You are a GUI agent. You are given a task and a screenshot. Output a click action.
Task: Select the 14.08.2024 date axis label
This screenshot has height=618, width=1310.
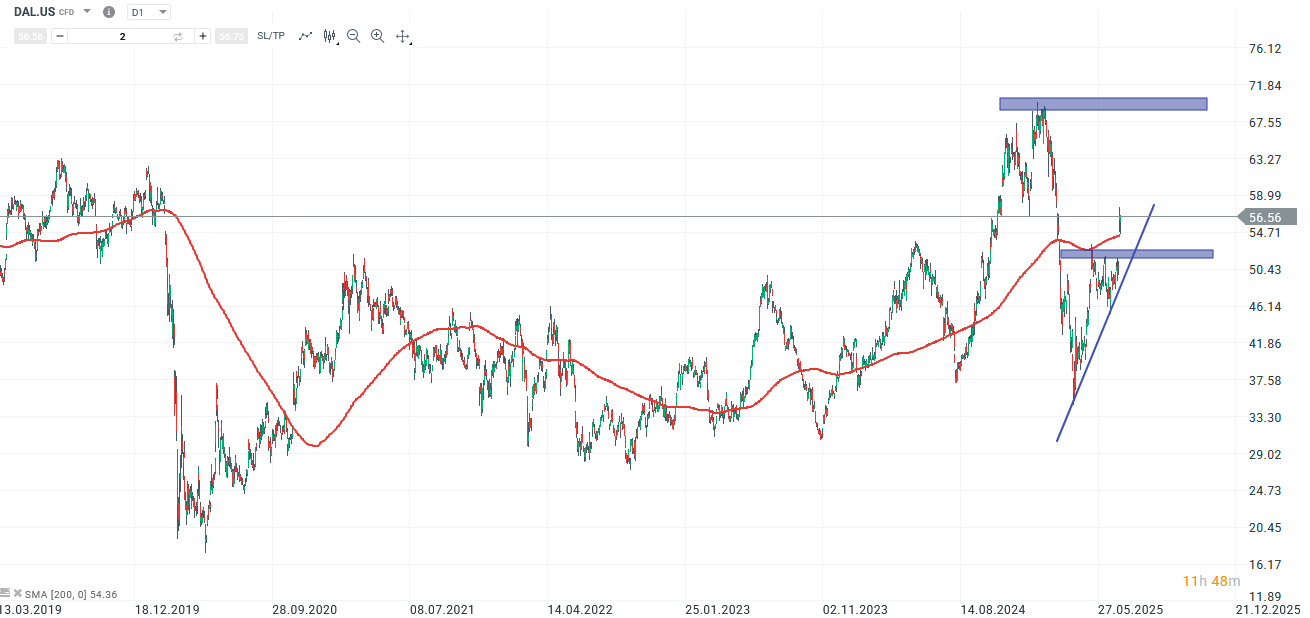click(x=993, y=608)
